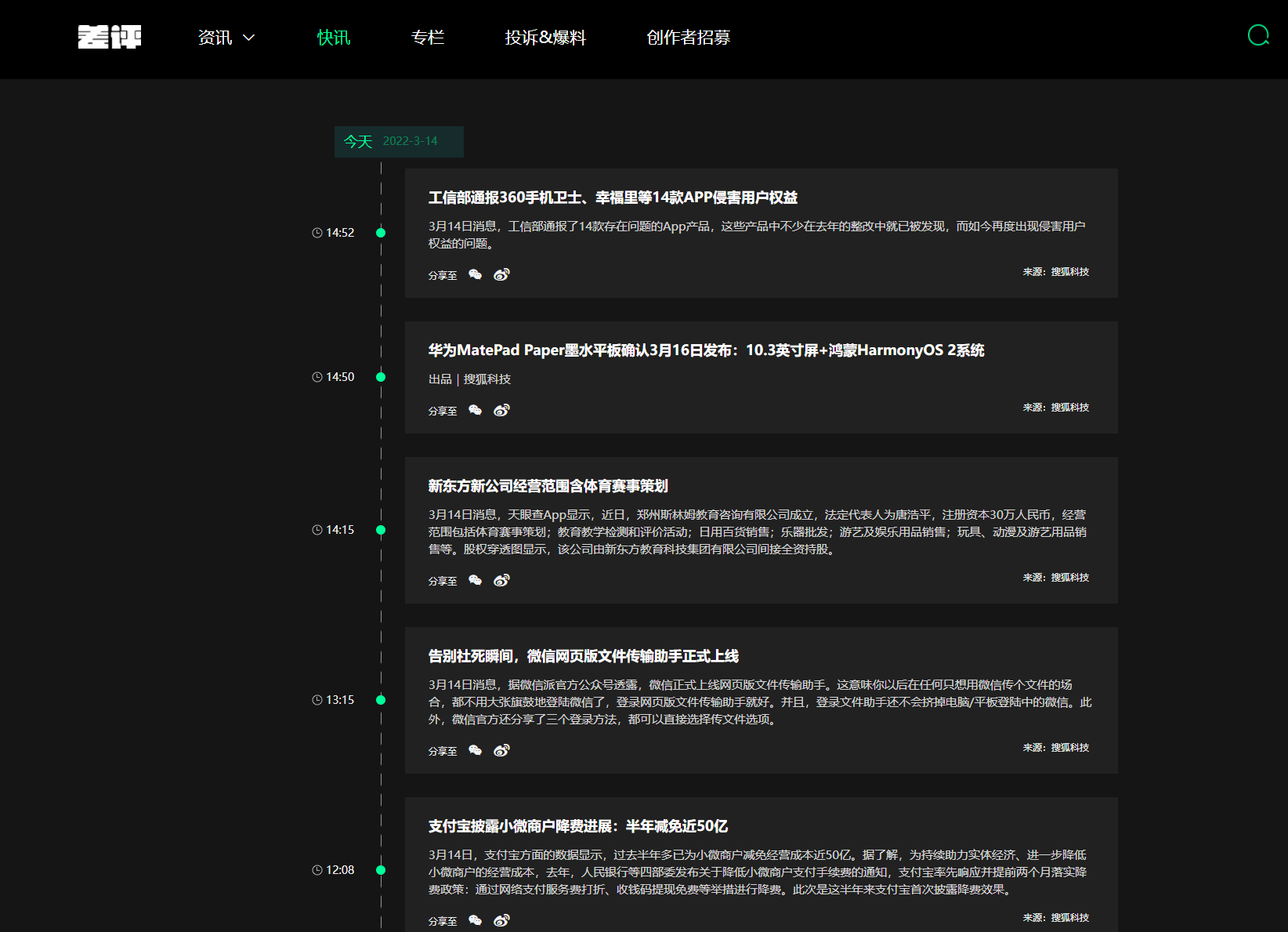Click the Weibo icon under the 新东方 article
This screenshot has width=1288, height=932.
(501, 580)
